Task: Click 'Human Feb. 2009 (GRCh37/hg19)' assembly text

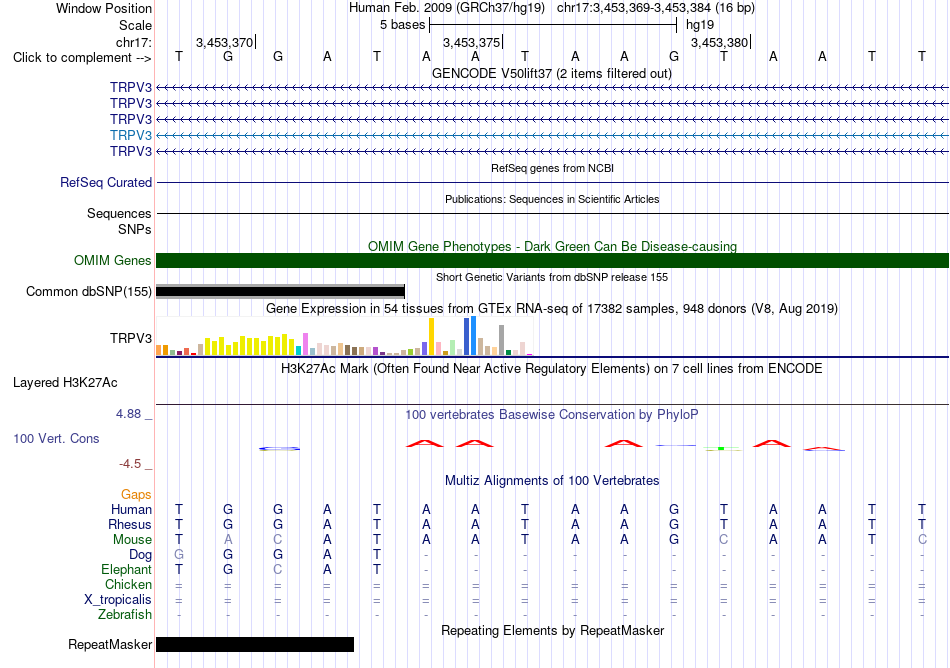Action: 447,8
